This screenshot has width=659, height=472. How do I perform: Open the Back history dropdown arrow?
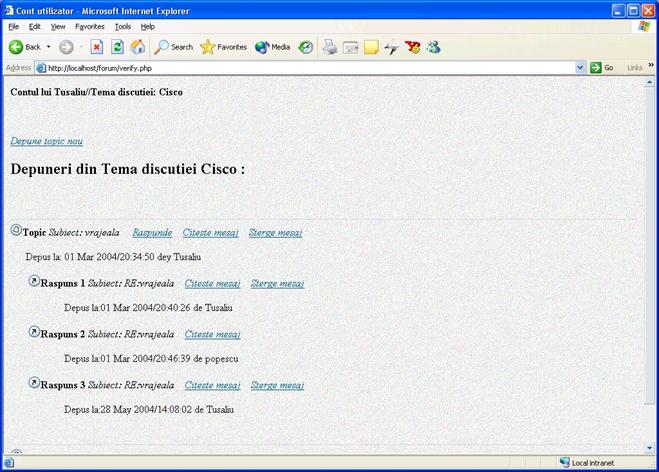tap(48, 47)
